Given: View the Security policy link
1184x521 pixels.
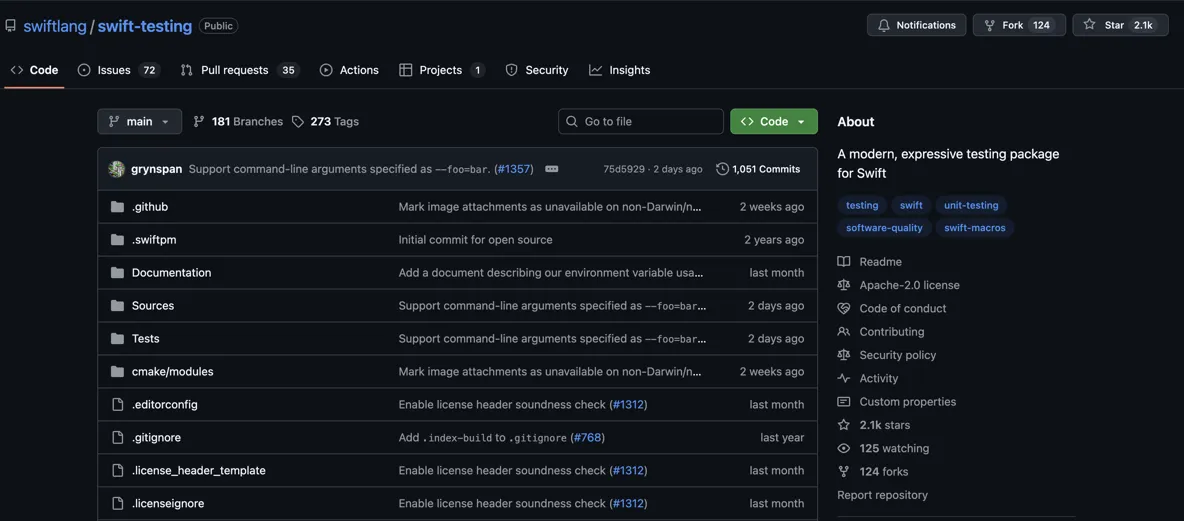Looking at the screenshot, I should tap(897, 355).
